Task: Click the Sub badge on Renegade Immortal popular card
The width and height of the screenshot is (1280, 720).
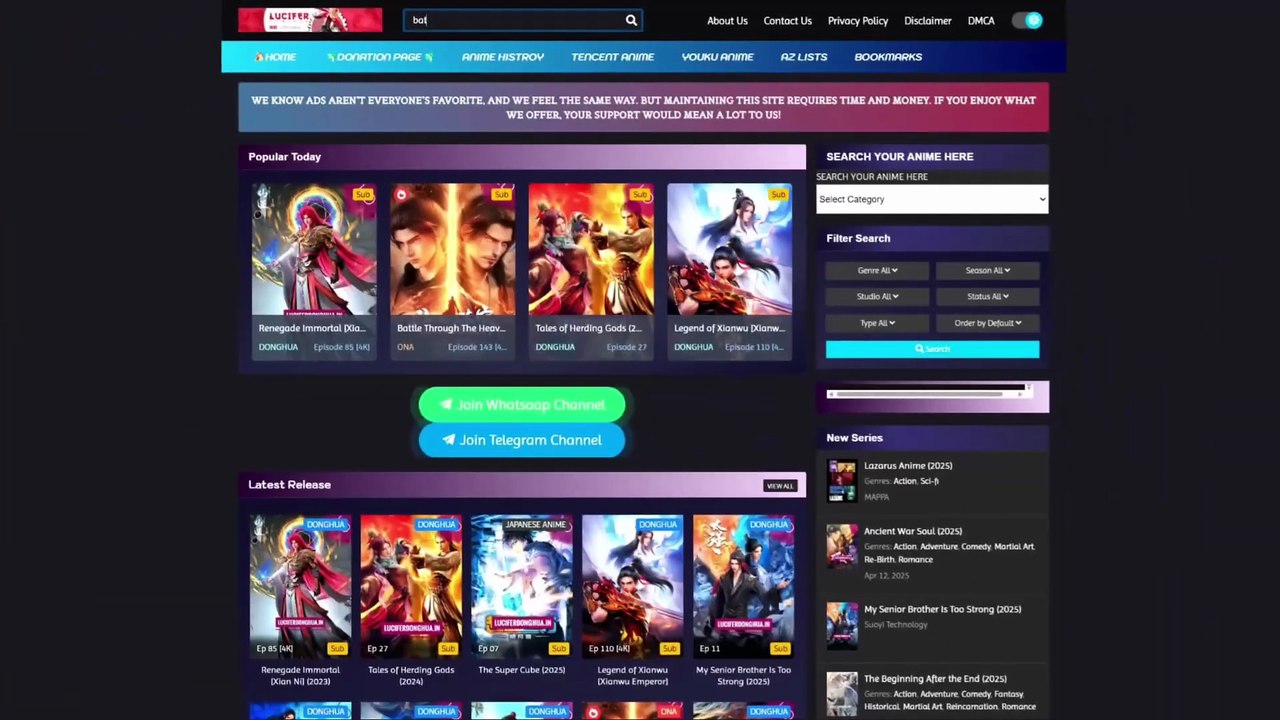Action: (x=362, y=195)
